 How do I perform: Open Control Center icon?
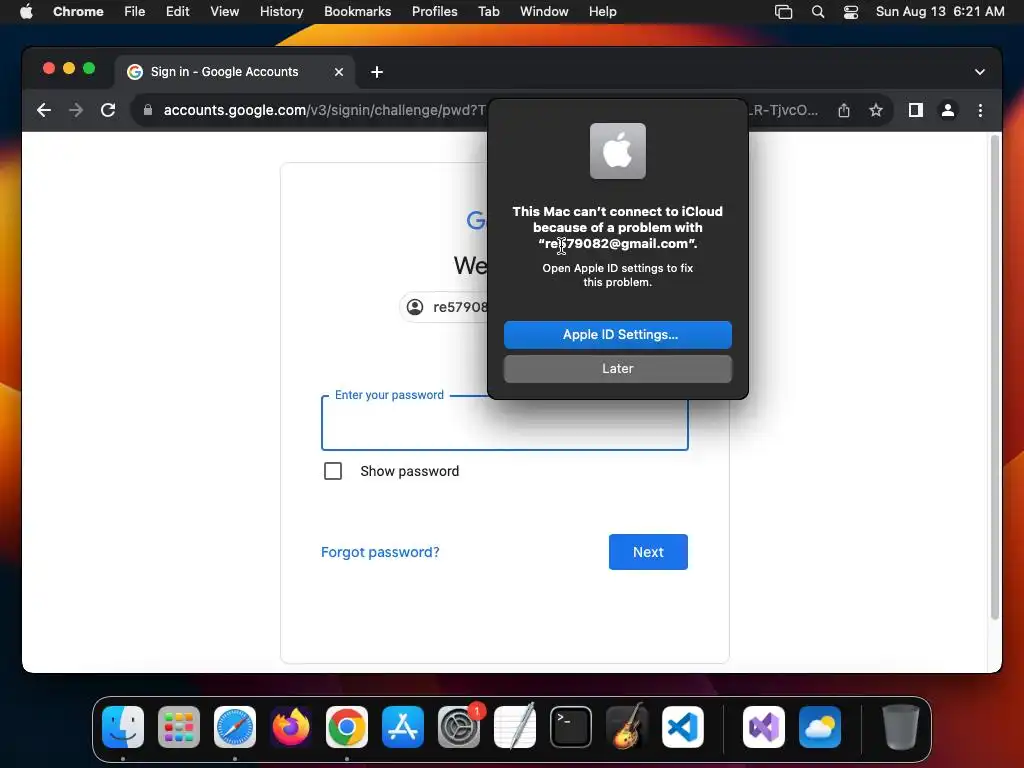851,12
